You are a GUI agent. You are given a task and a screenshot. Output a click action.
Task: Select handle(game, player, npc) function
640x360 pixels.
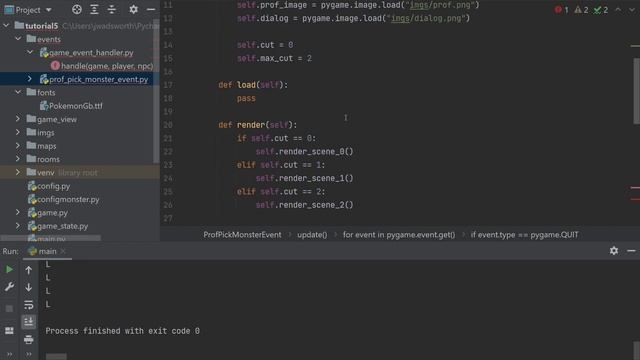click(x=102, y=66)
